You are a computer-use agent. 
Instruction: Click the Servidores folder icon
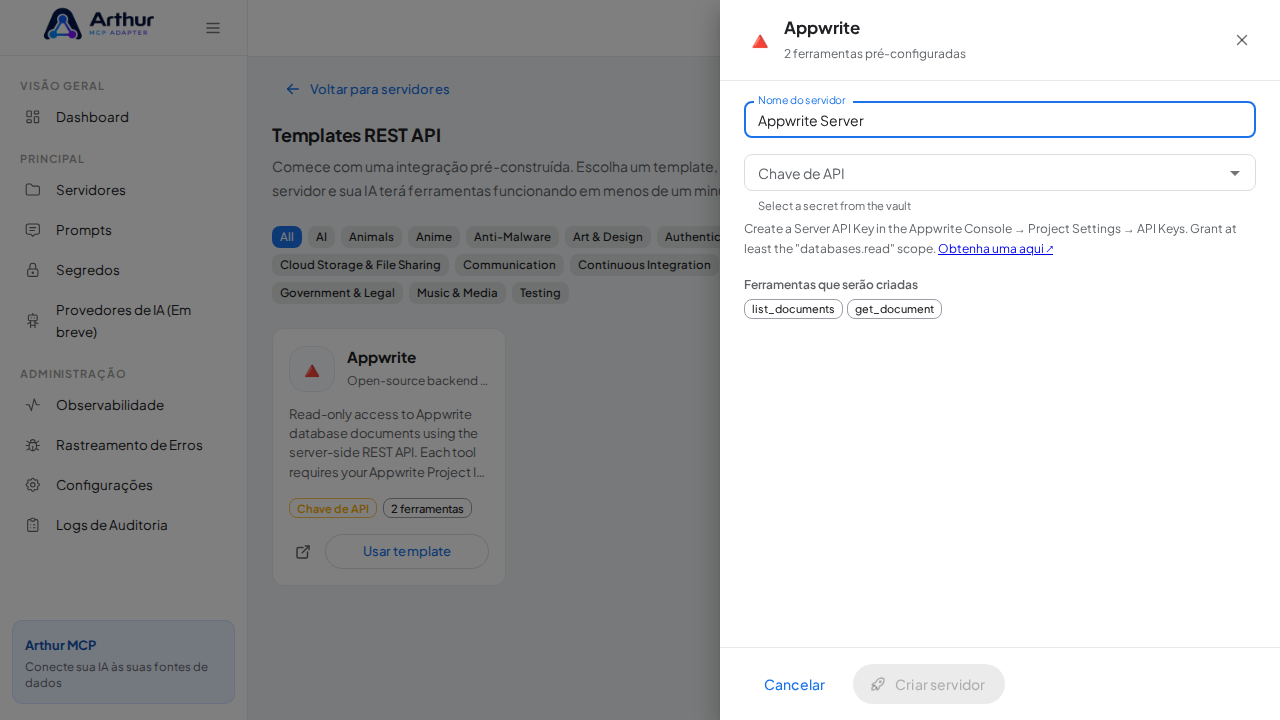pos(33,190)
